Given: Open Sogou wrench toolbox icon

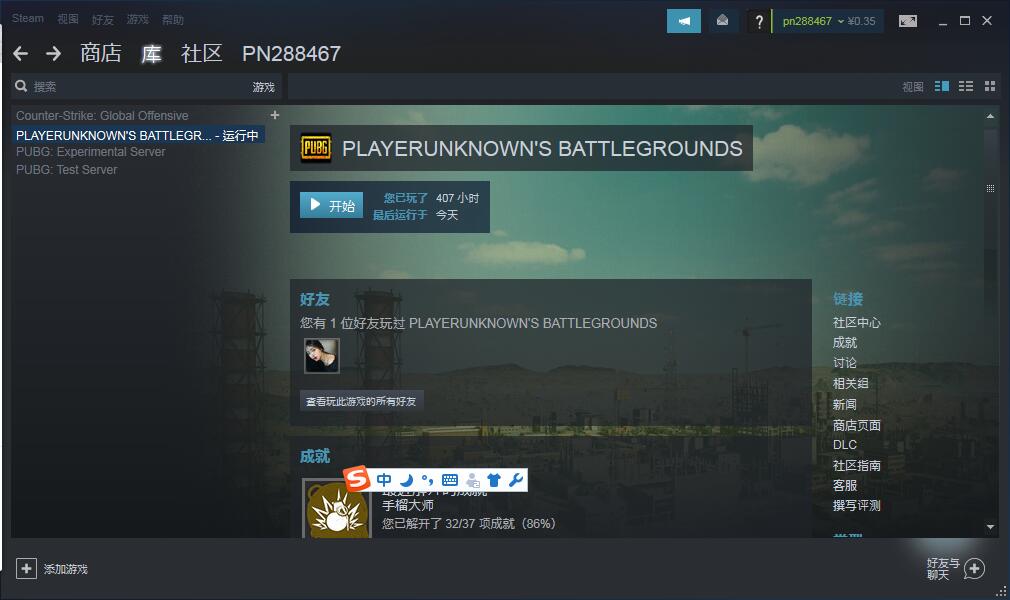Looking at the screenshot, I should tap(515, 480).
